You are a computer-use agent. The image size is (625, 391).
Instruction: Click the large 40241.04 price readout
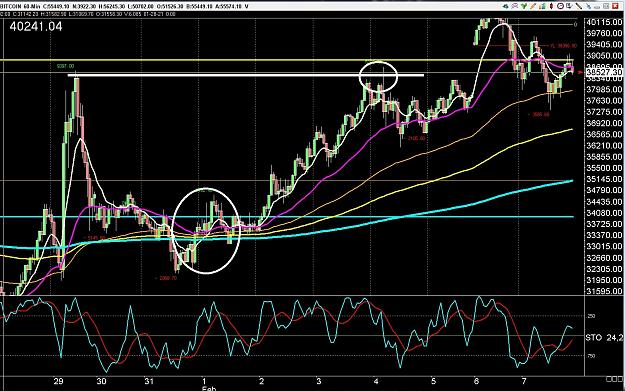pos(36,27)
